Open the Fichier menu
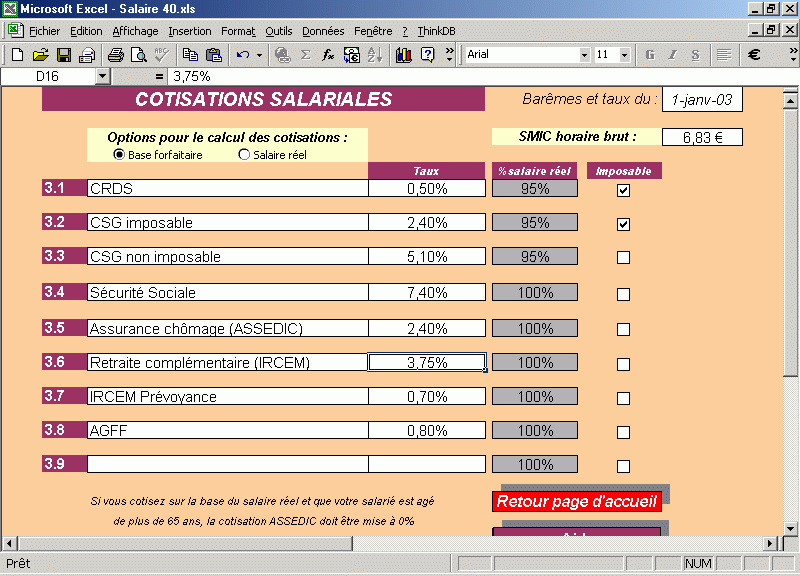This screenshot has width=800, height=576. (x=44, y=31)
